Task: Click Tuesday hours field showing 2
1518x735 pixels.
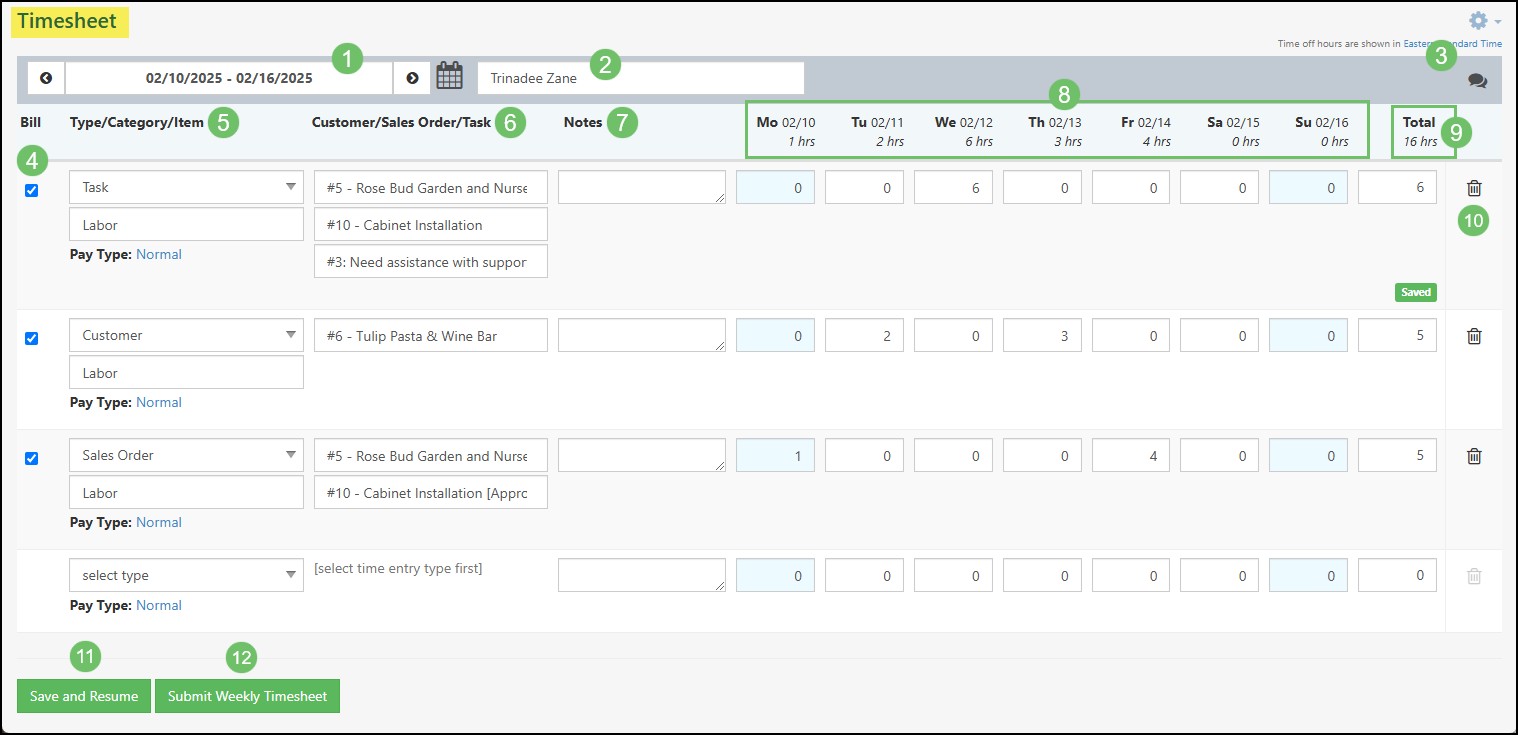Action: [864, 335]
